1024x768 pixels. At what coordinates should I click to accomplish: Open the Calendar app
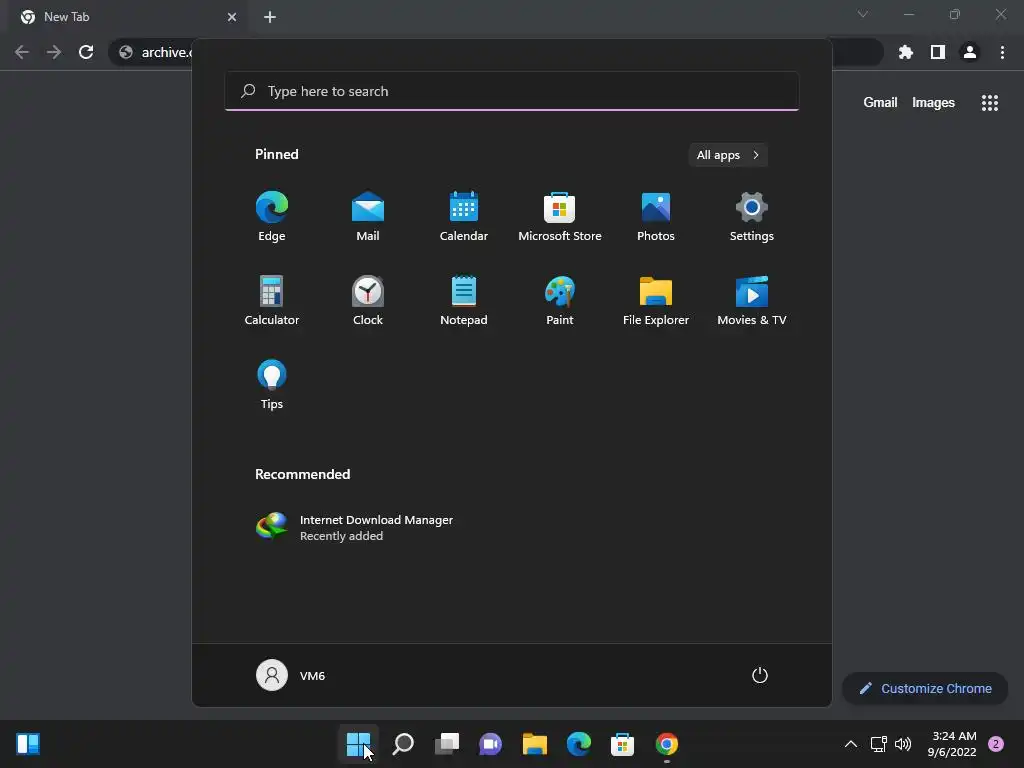coord(464,217)
